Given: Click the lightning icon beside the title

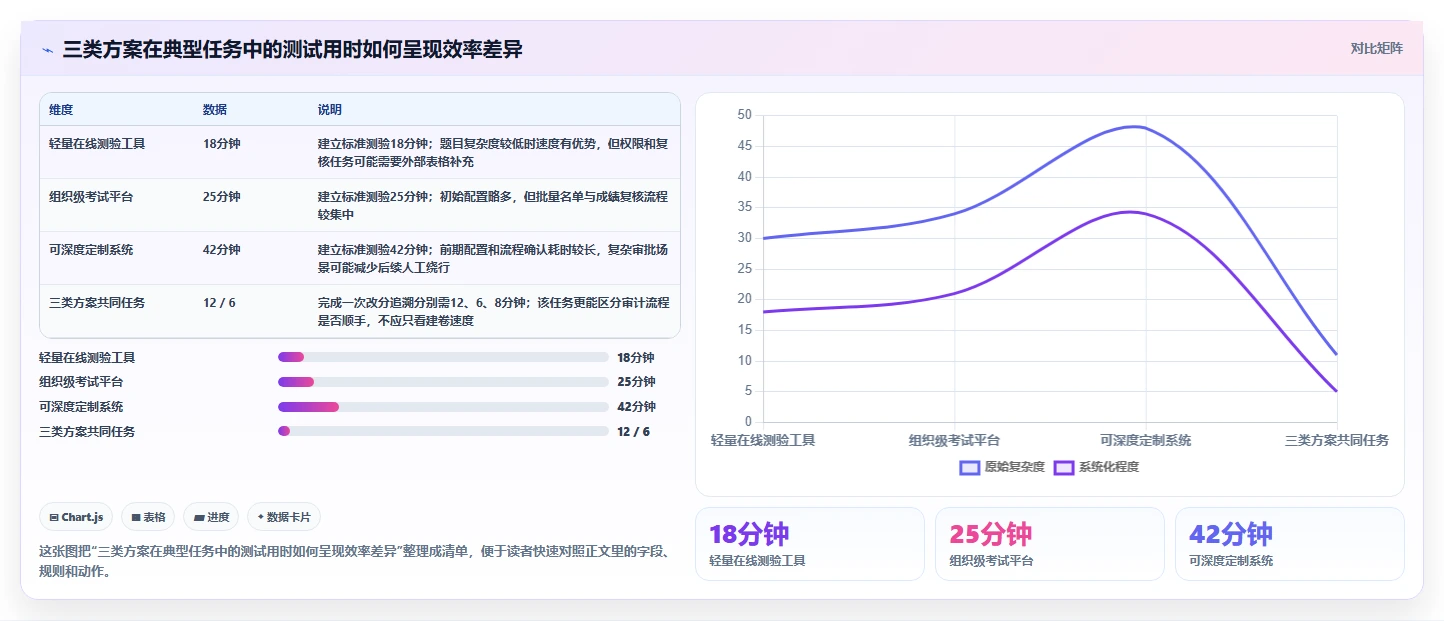Looking at the screenshot, I should [x=48, y=50].
